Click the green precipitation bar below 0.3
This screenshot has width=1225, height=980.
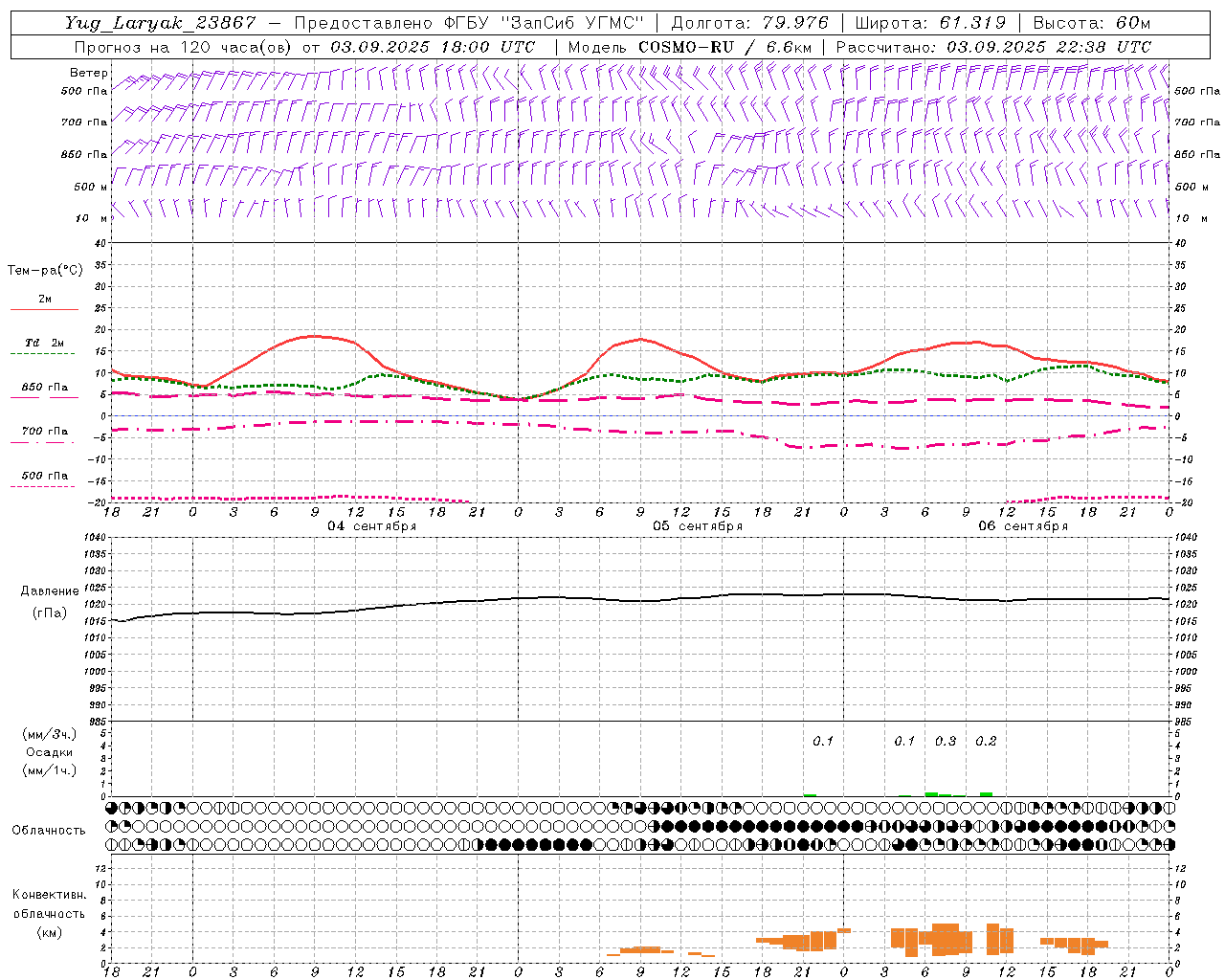(x=931, y=794)
